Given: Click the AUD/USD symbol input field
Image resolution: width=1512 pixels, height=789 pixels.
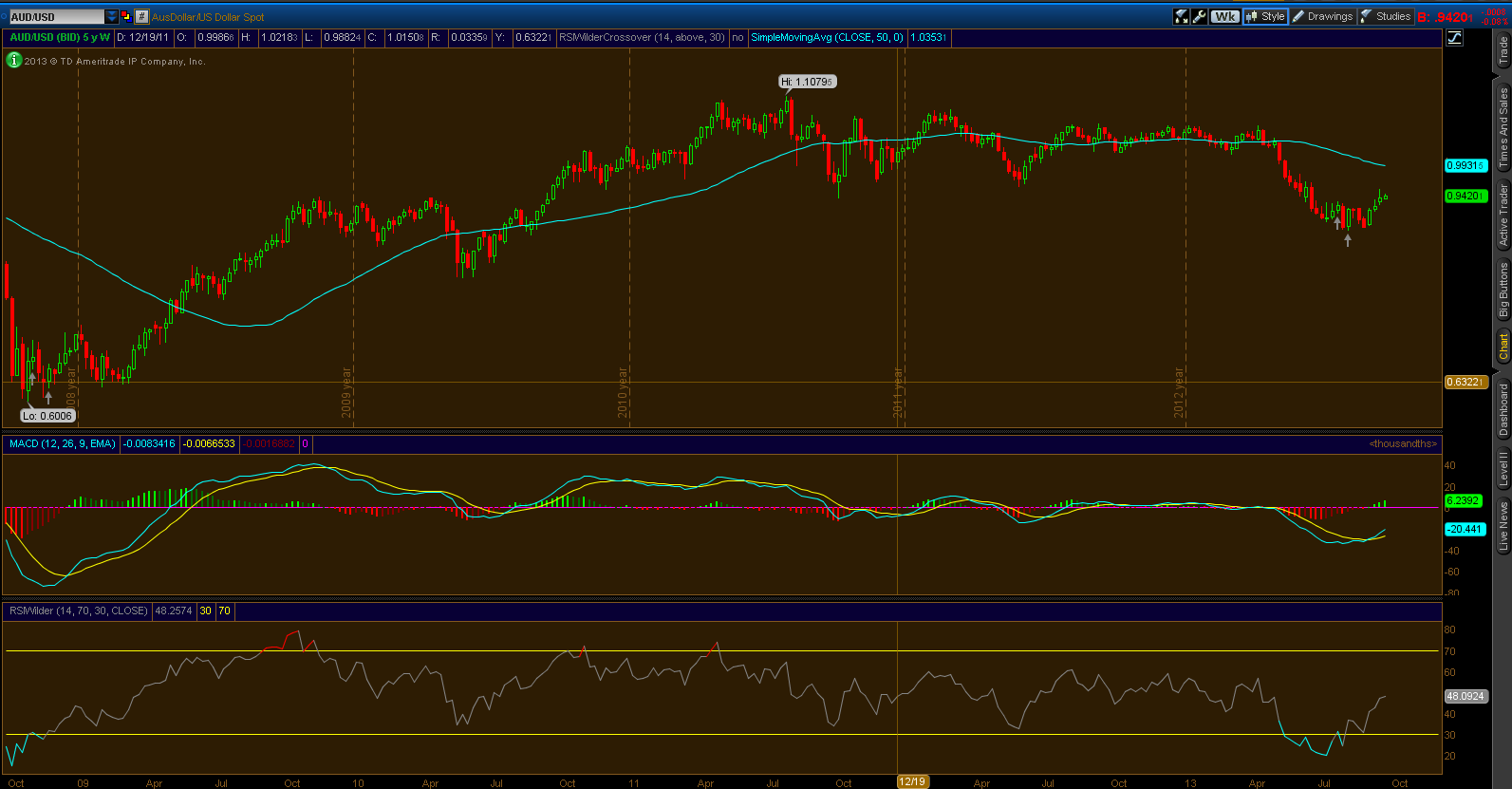Looking at the screenshot, I should coord(56,16).
